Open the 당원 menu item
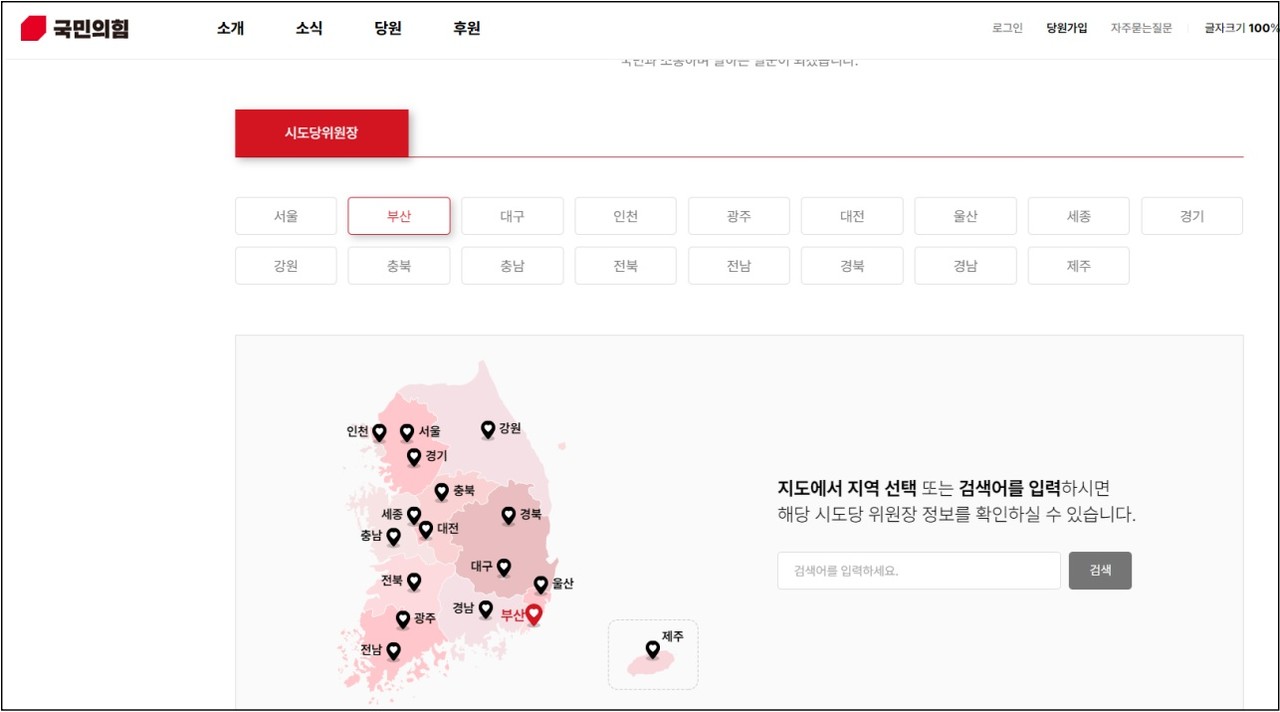The height and width of the screenshot is (712, 1280). tap(386, 28)
